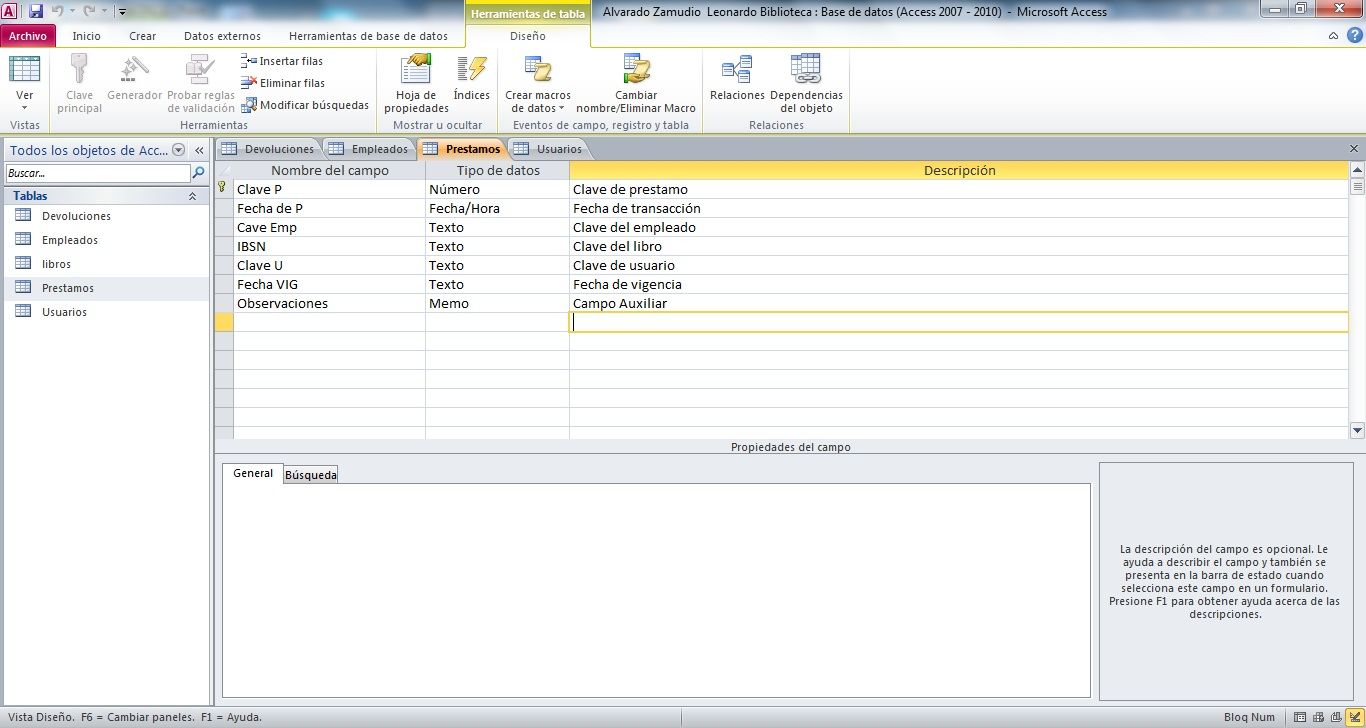The width and height of the screenshot is (1366, 728).
Task: Open Crear macros de datos dropdown
Action: tap(538, 84)
